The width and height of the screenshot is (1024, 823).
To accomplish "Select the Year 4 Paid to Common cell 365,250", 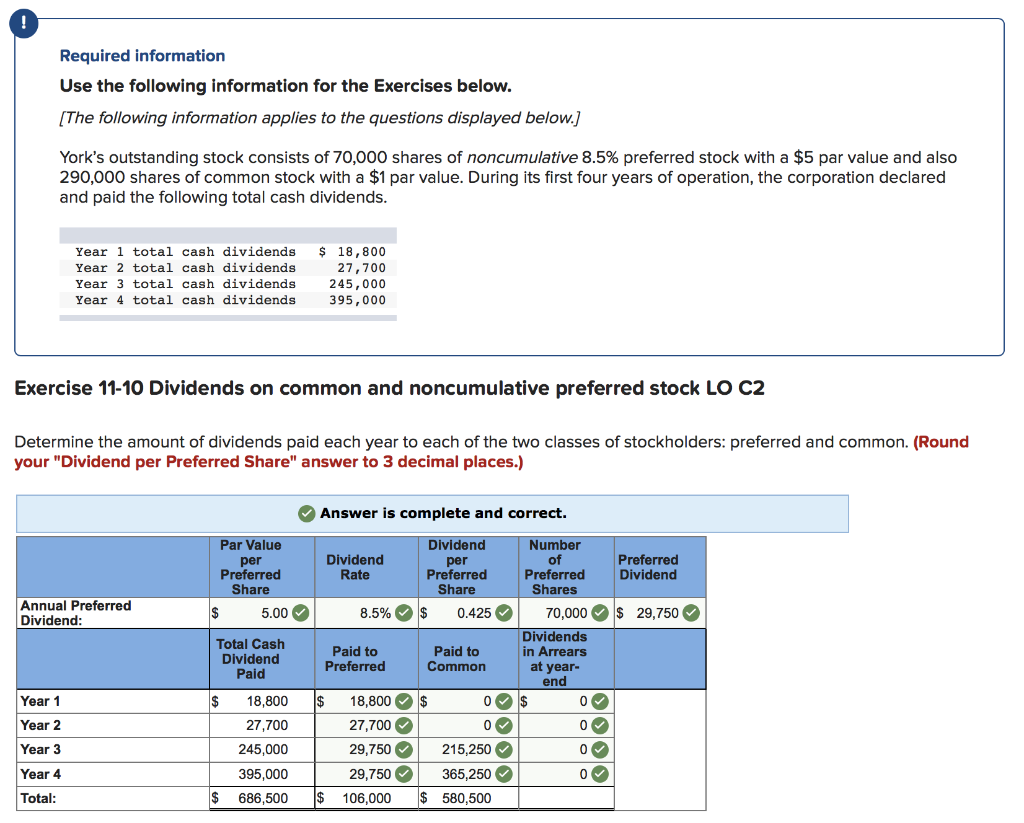I will pyautogui.click(x=468, y=775).
